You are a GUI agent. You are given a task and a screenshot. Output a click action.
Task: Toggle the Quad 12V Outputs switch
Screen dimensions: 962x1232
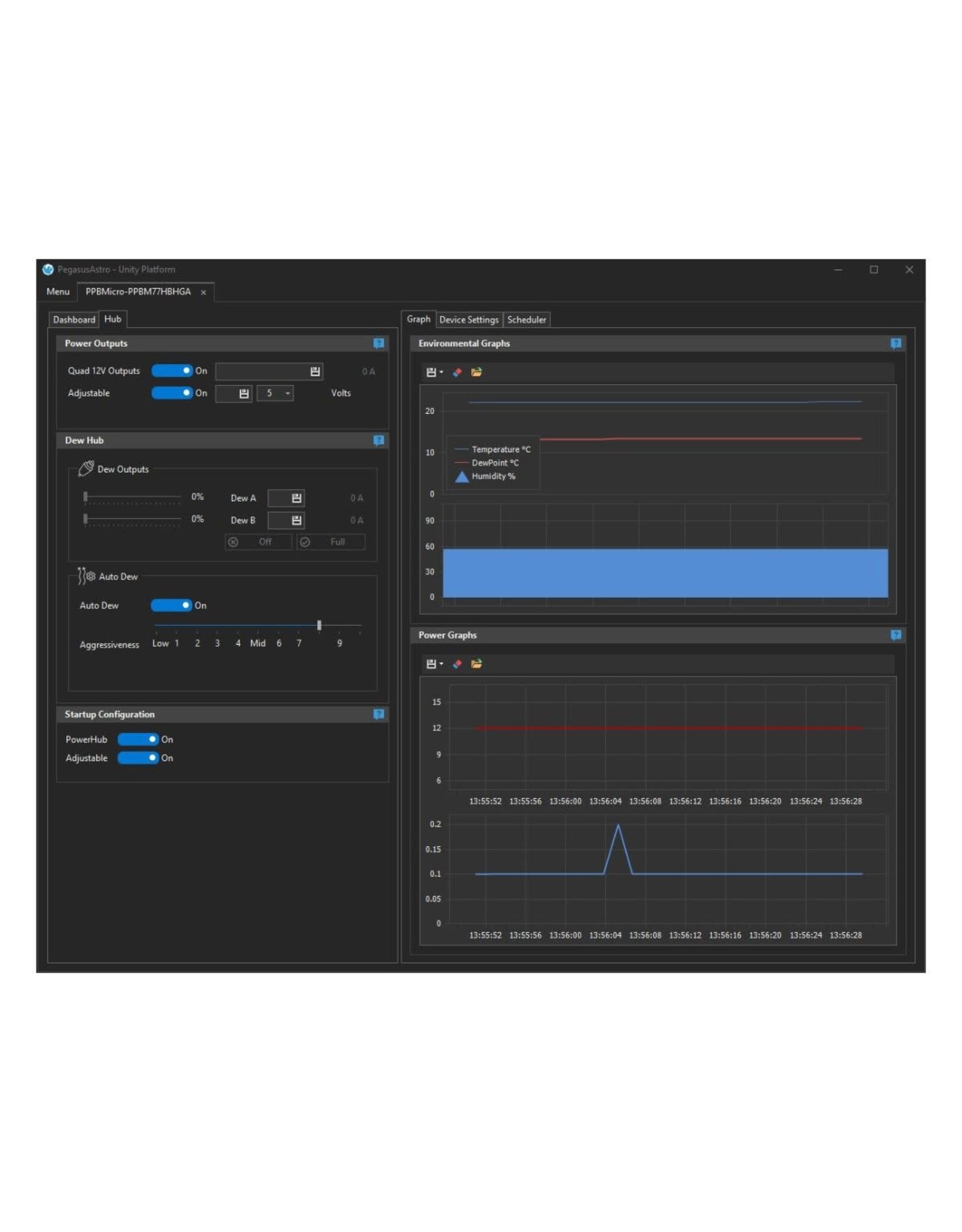click(x=171, y=371)
